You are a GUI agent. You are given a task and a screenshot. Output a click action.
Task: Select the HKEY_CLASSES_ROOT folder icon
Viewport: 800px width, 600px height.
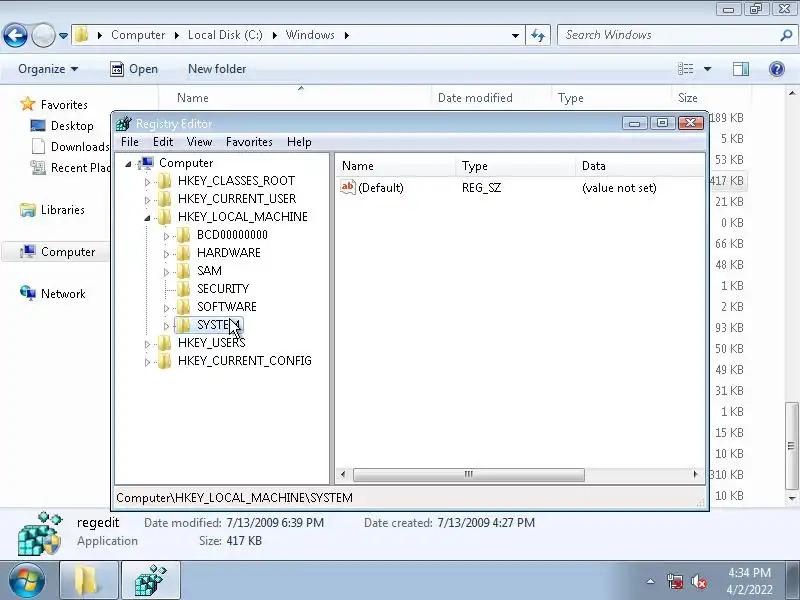[x=165, y=181]
